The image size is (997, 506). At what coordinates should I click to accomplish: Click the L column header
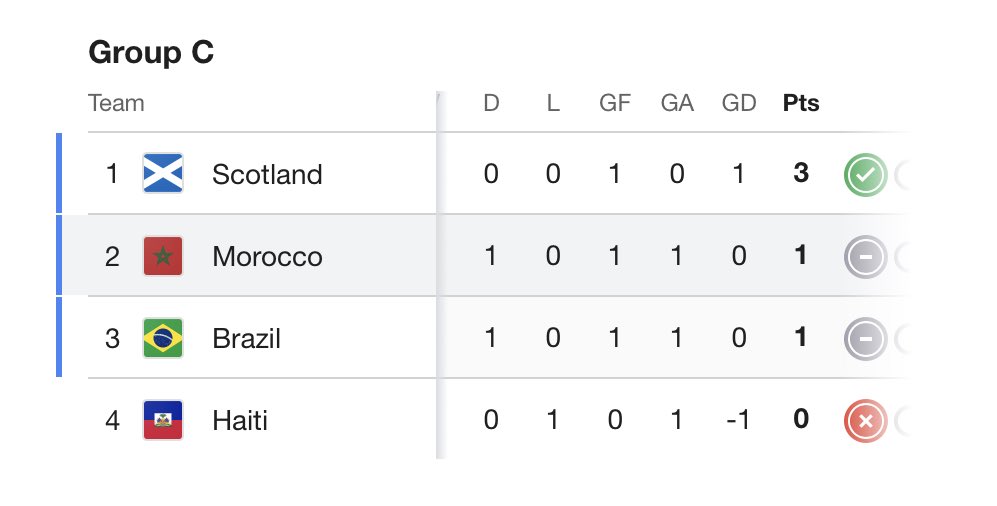pyautogui.click(x=553, y=102)
